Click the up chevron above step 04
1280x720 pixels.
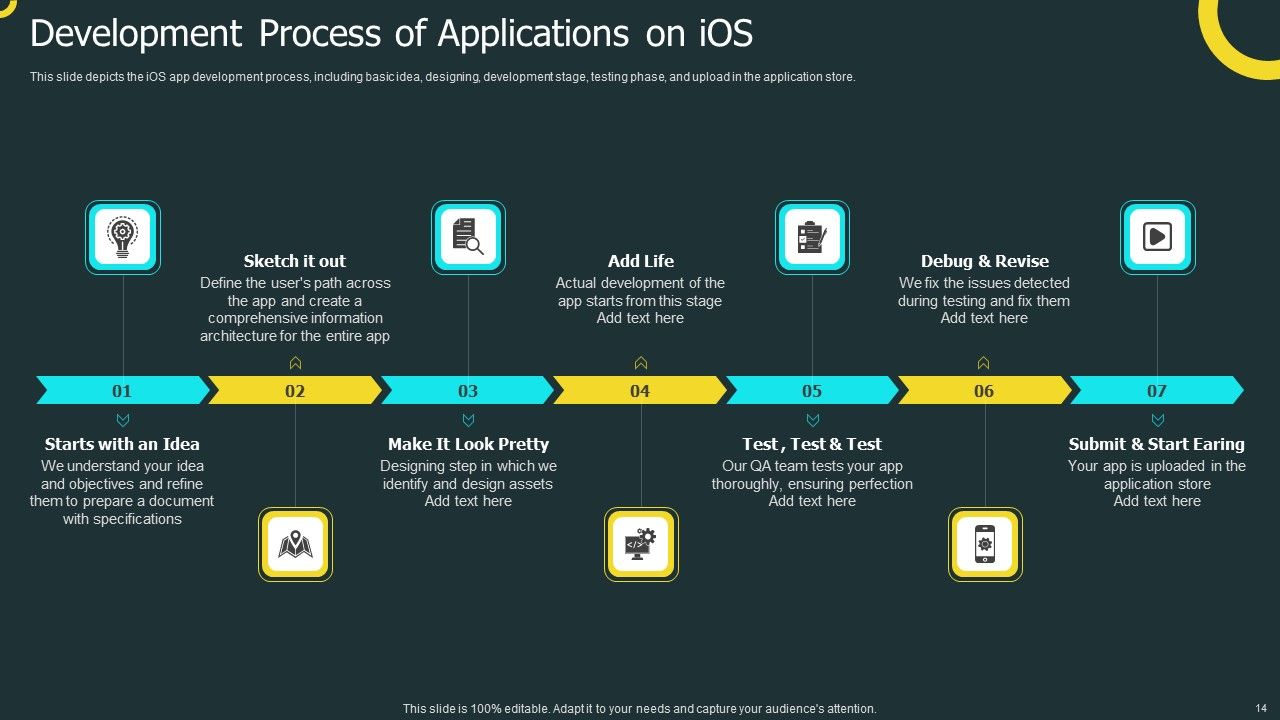coord(641,363)
